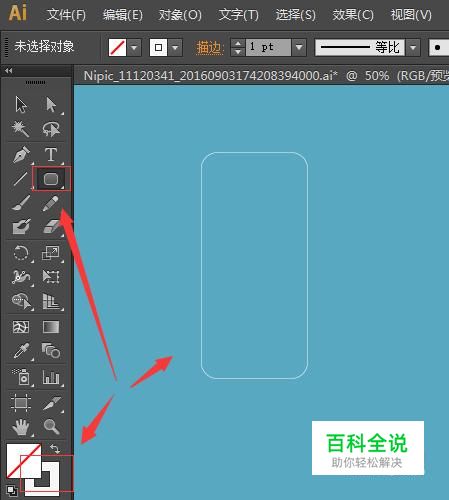Select the Magic Wand tool
The width and height of the screenshot is (449, 500).
[x=21, y=129]
